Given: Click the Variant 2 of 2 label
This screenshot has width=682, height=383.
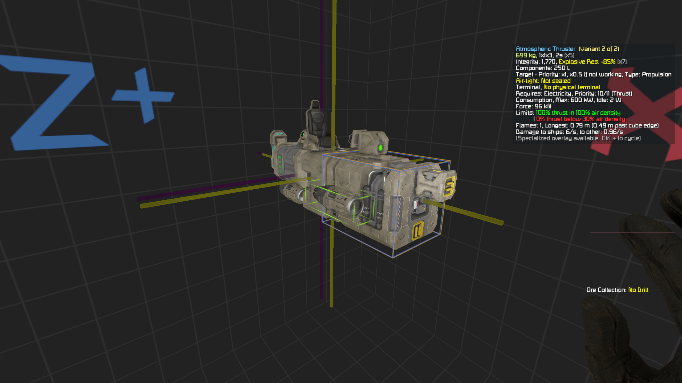Looking at the screenshot, I should pyautogui.click(x=599, y=49).
